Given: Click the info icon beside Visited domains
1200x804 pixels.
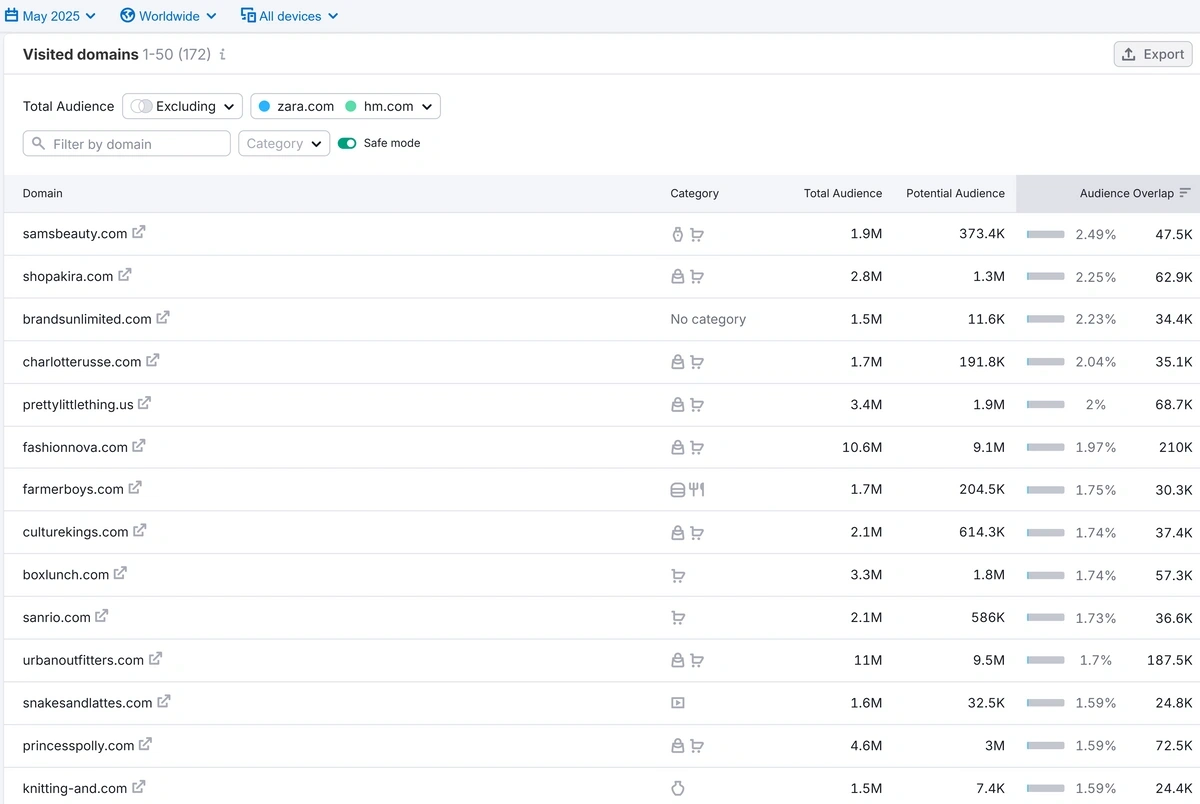Looking at the screenshot, I should [222, 54].
